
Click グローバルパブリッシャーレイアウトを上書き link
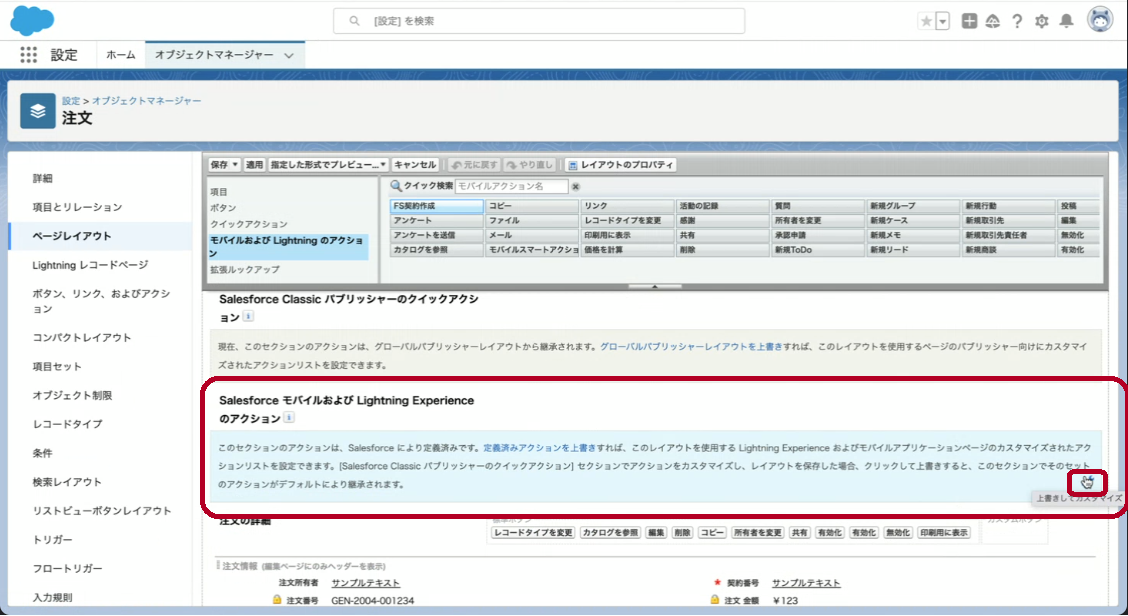(691, 347)
